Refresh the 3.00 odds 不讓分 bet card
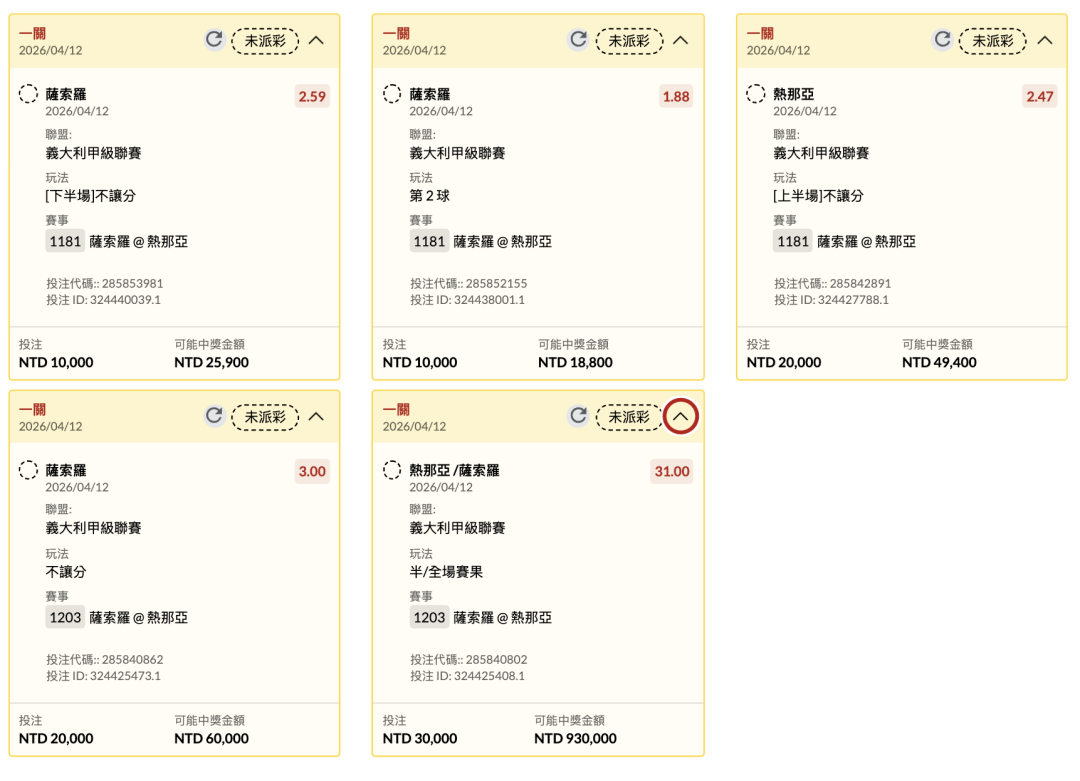Image resolution: width=1080 pixels, height=781 pixels. (x=214, y=416)
